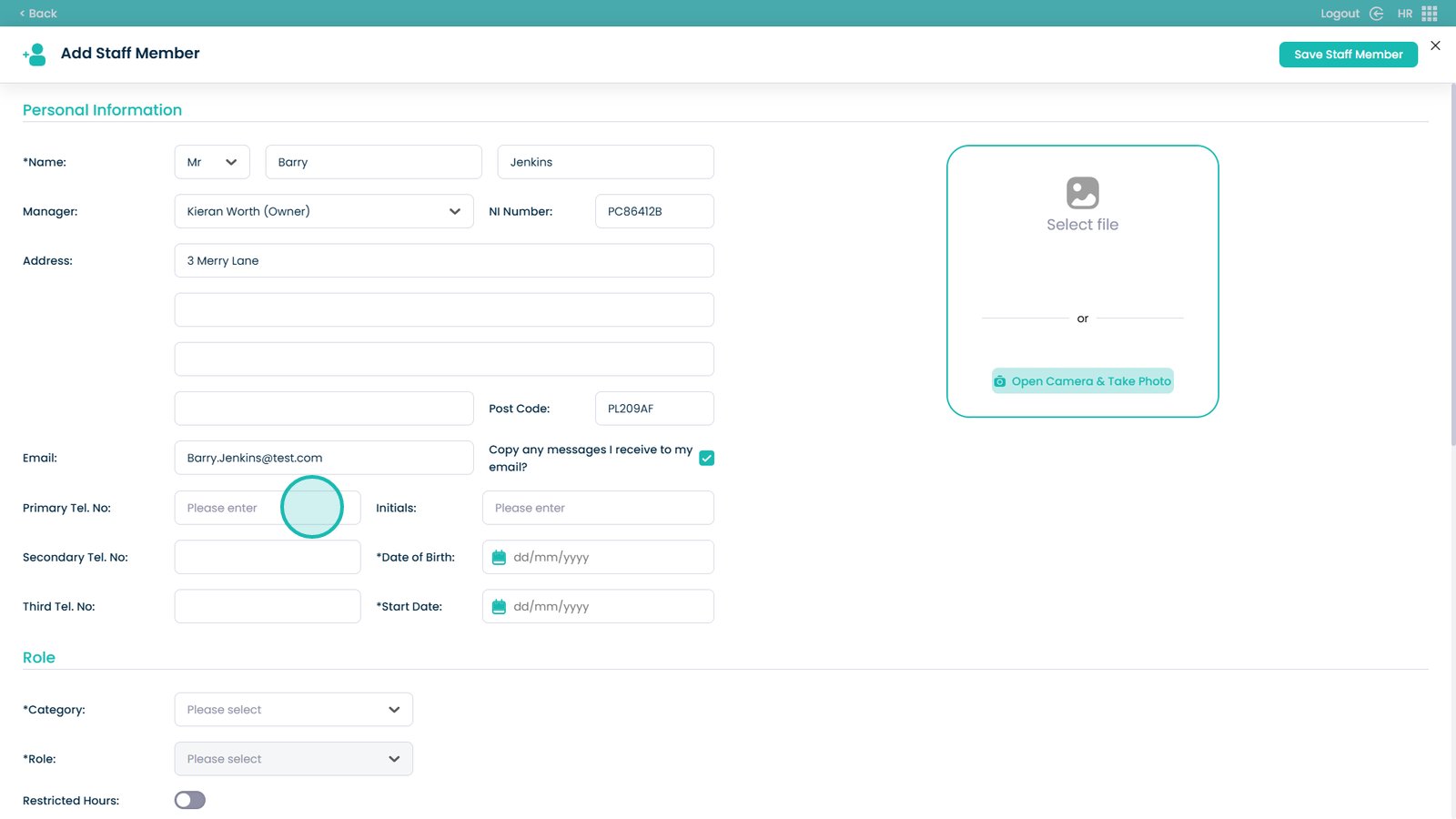Open the Role dropdown
Viewport: 1456px width, 819px height.
coord(293,759)
